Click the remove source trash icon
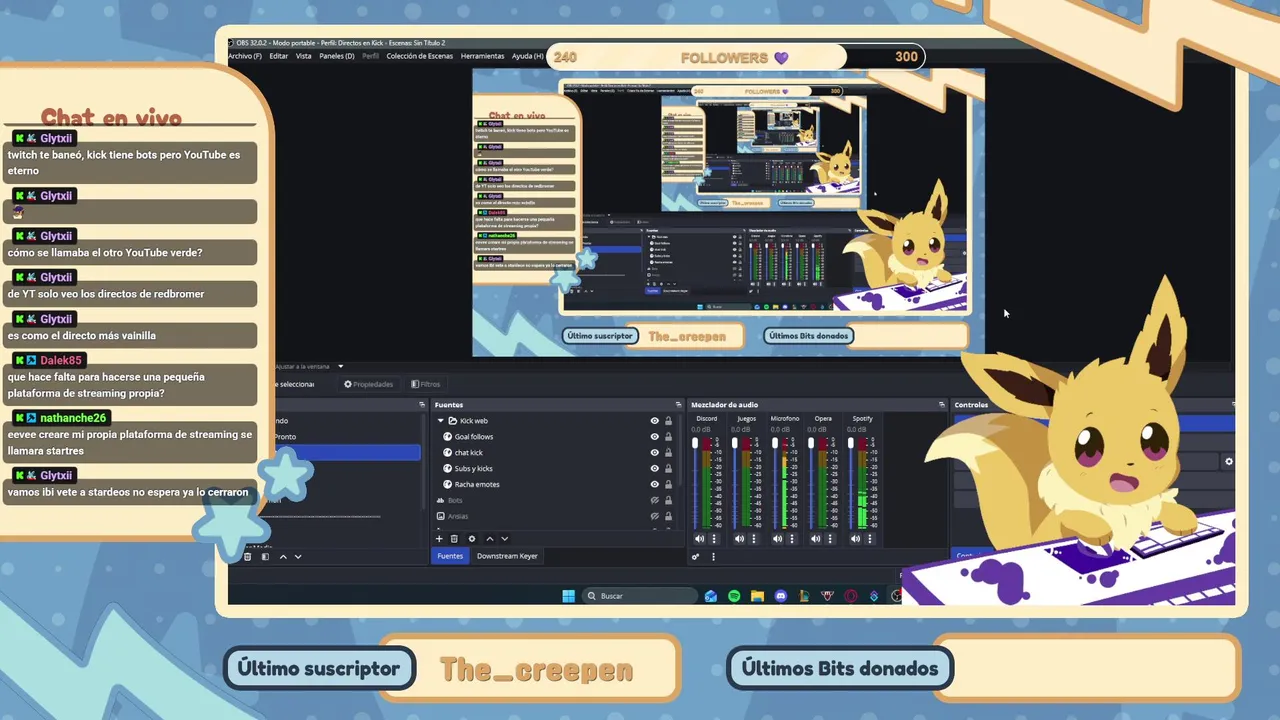This screenshot has width=1280, height=720. click(x=454, y=539)
